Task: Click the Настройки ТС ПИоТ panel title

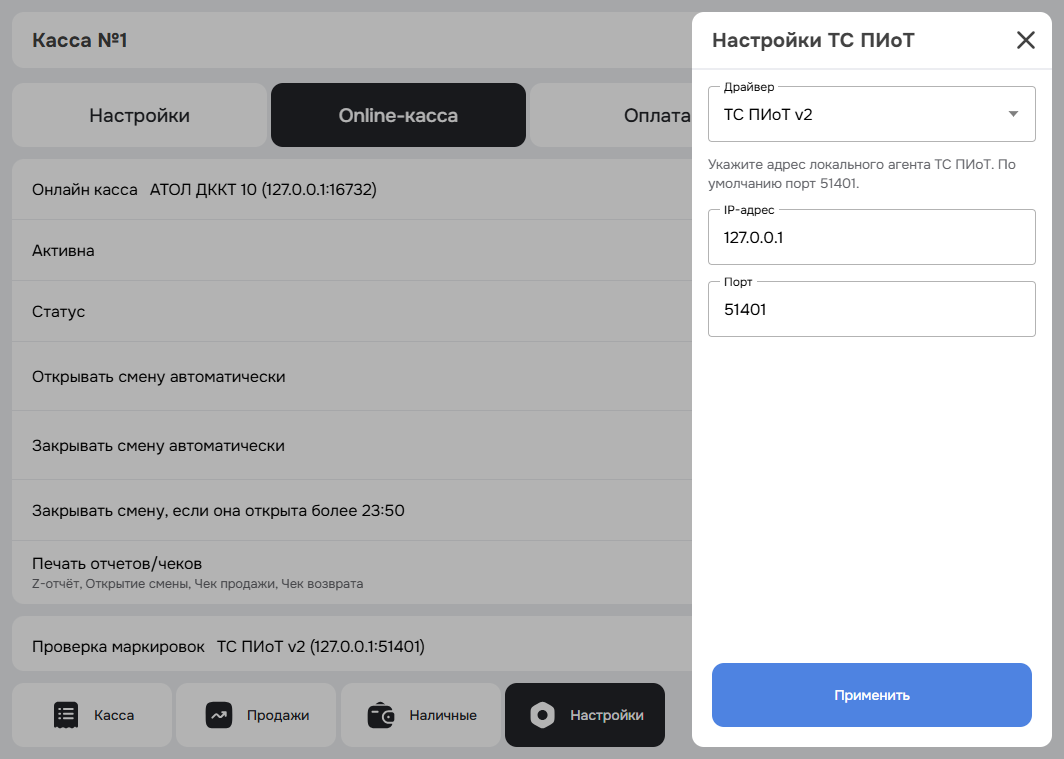Action: tap(813, 40)
